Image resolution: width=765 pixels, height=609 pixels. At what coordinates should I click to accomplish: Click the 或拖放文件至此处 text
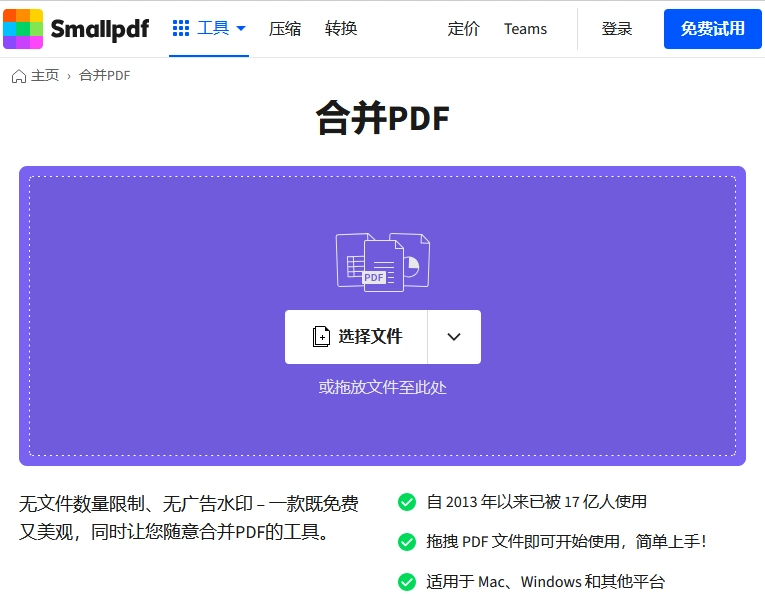click(382, 387)
